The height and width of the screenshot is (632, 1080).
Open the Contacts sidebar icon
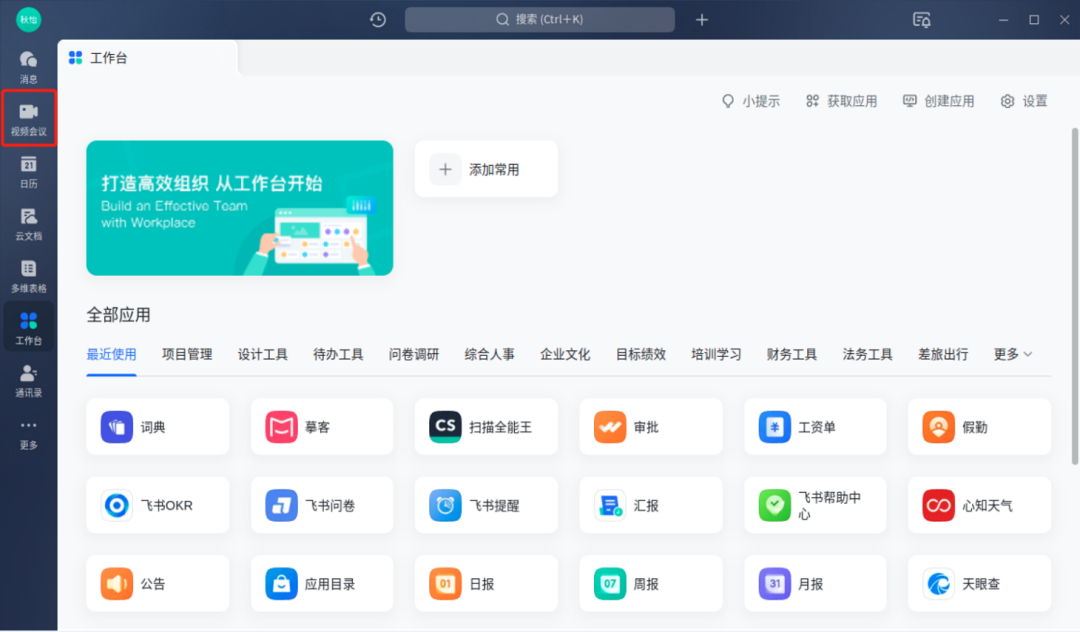pos(28,379)
